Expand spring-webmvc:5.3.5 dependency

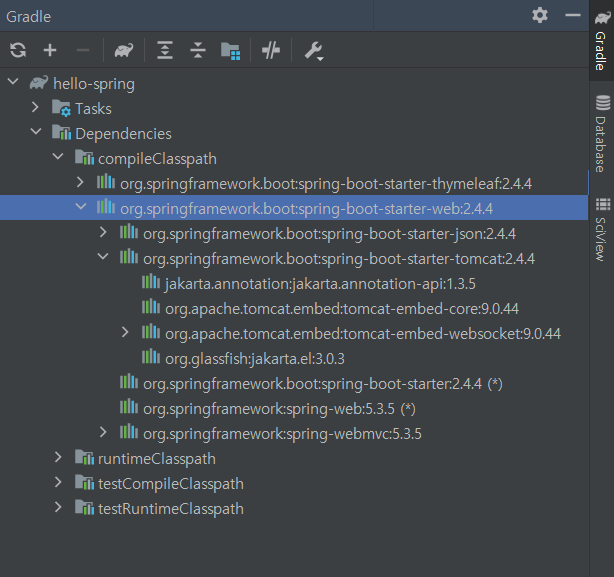pos(103,432)
